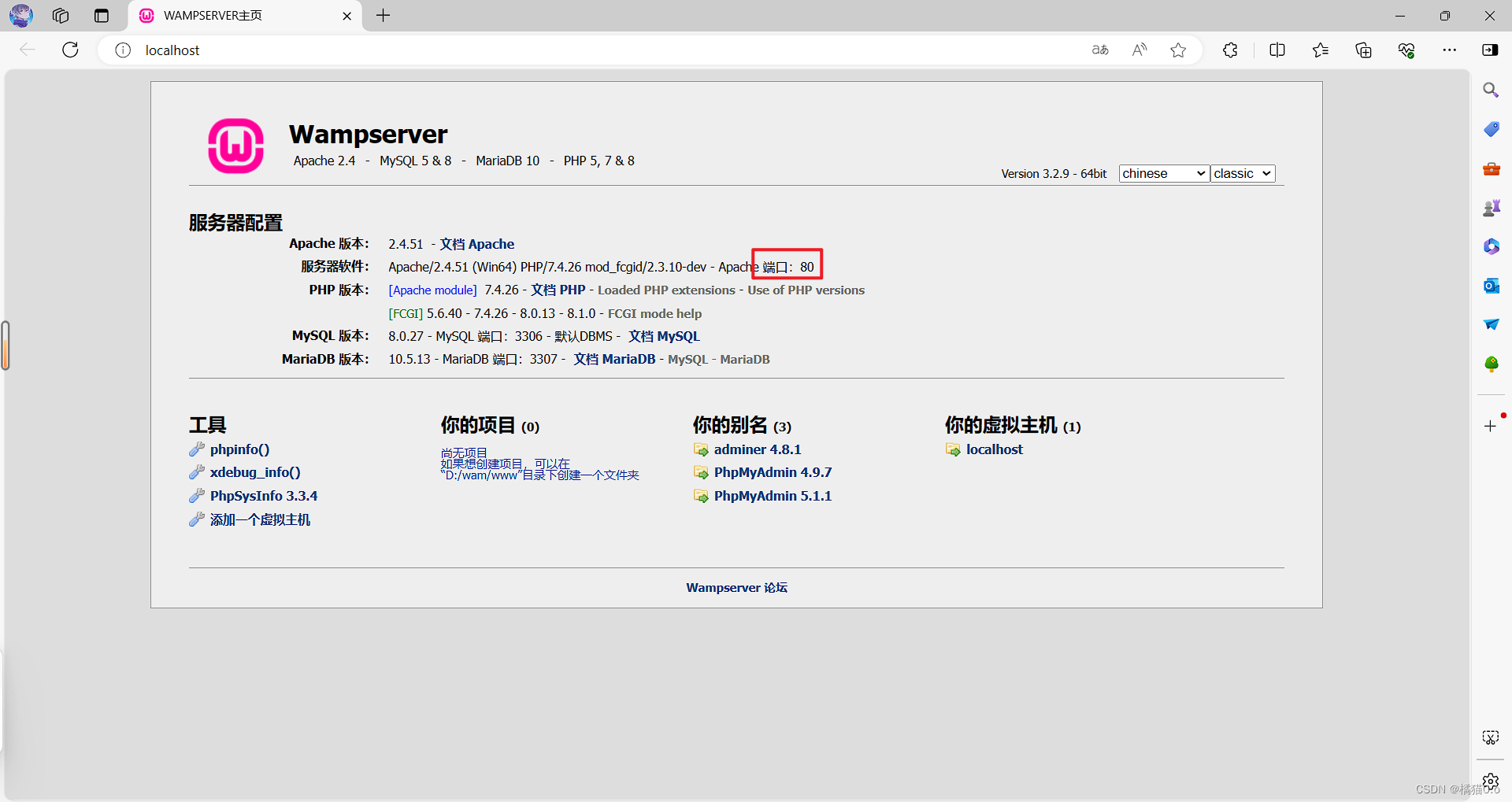Open the localhost virtual host link

tap(995, 449)
